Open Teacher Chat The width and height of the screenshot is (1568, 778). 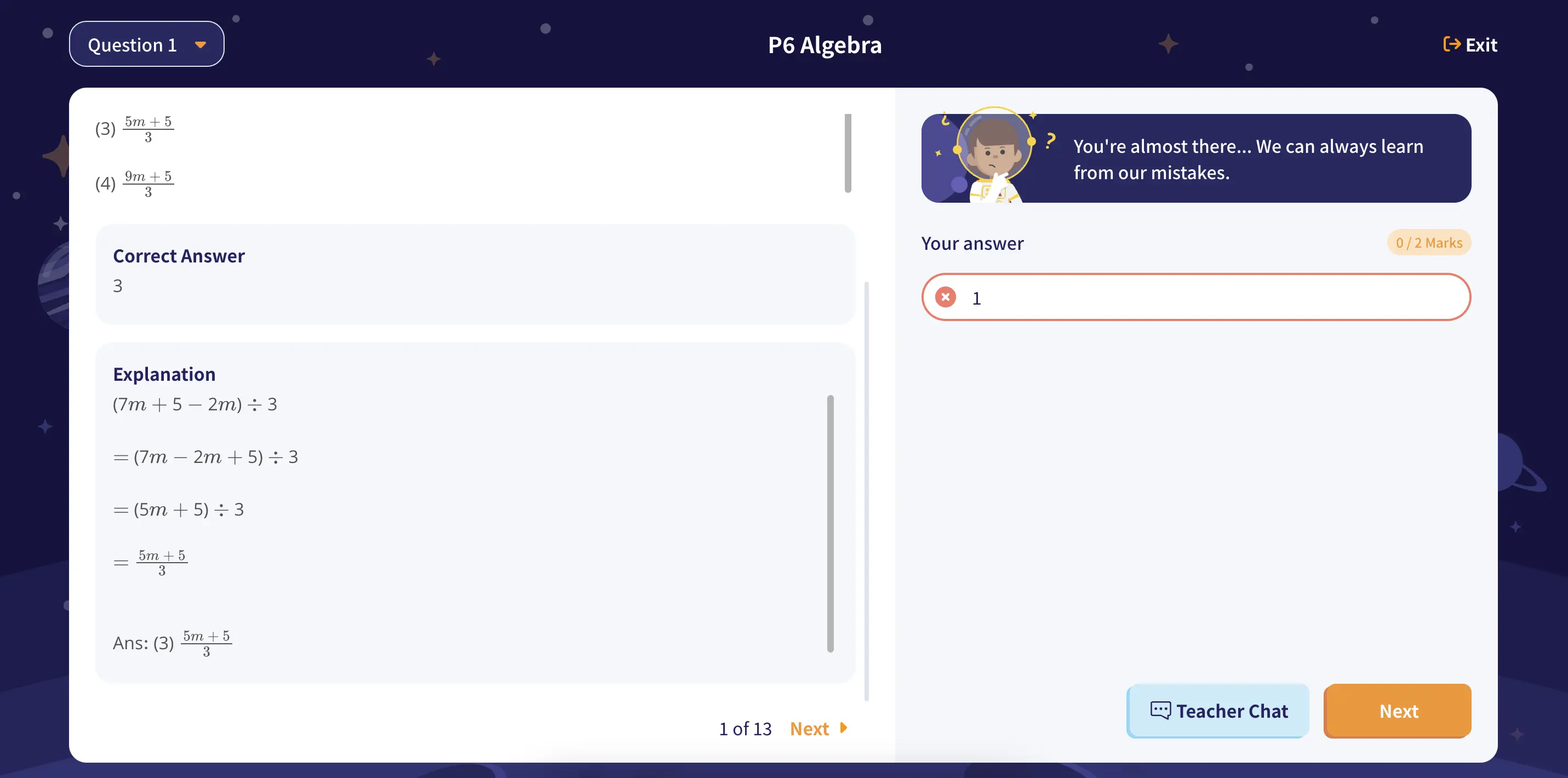point(1217,711)
